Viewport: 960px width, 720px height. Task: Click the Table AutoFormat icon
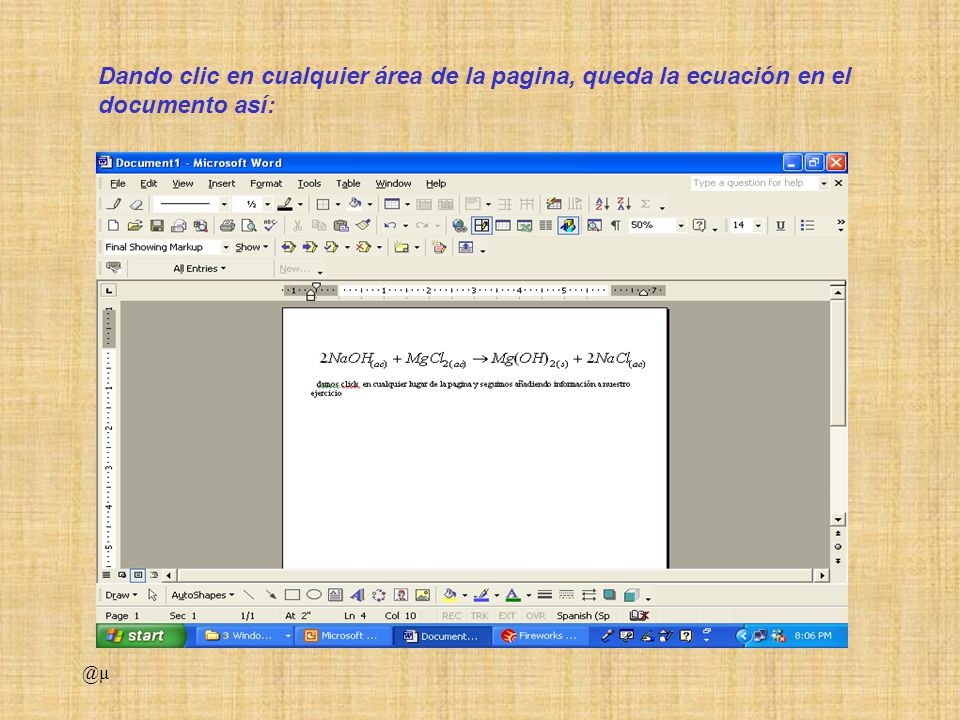click(554, 204)
